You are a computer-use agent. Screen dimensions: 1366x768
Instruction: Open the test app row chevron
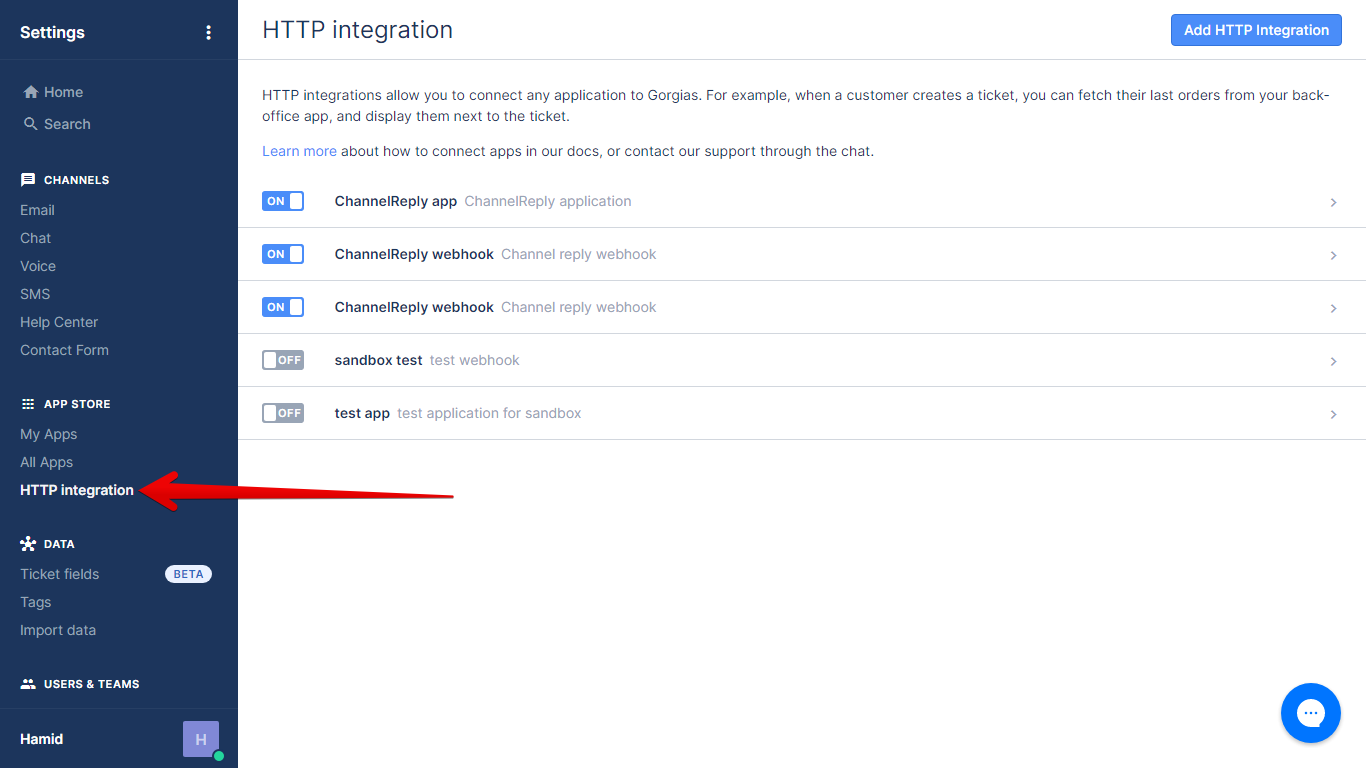coord(1333,414)
